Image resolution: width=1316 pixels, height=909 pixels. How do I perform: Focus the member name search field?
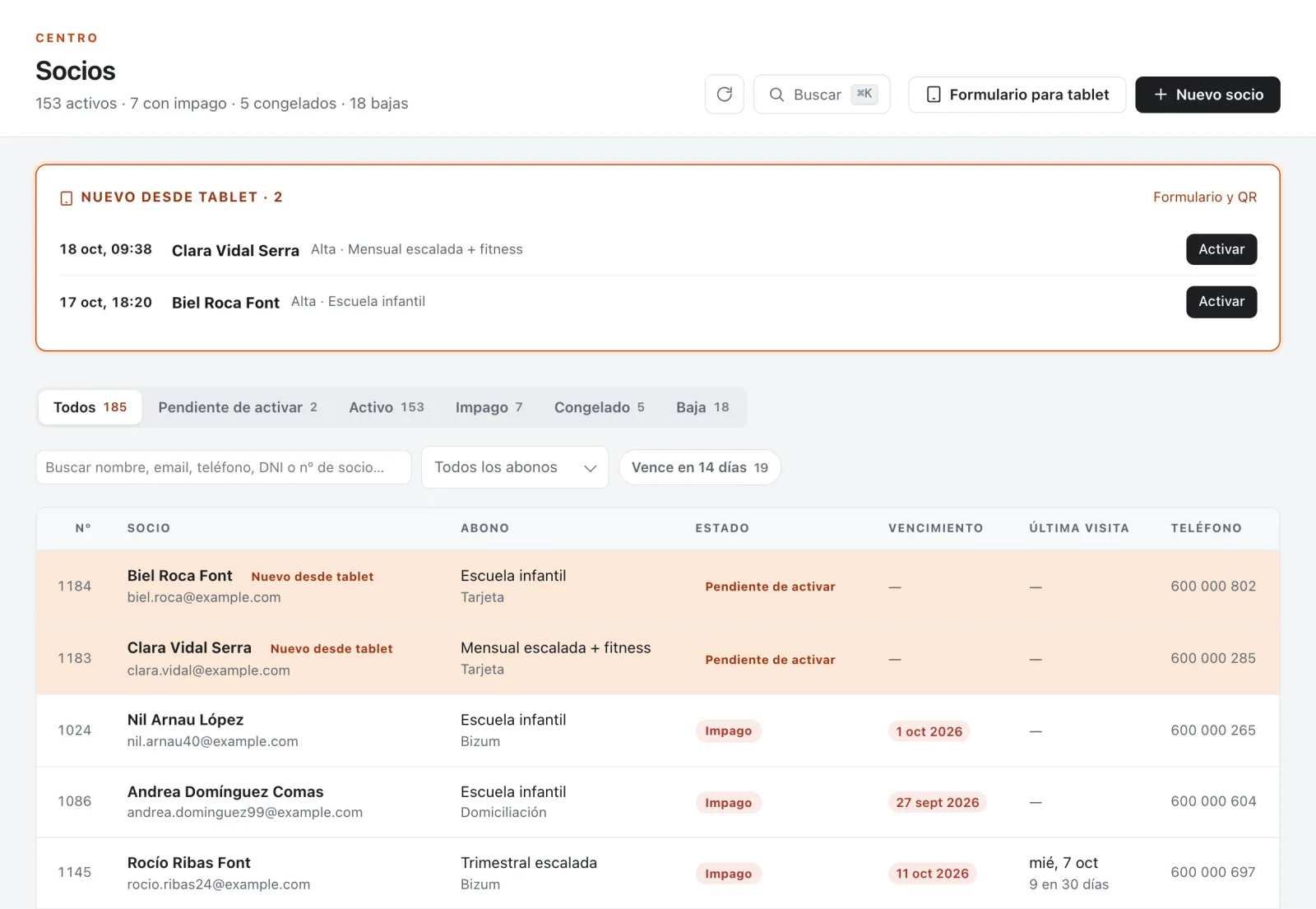click(x=224, y=467)
